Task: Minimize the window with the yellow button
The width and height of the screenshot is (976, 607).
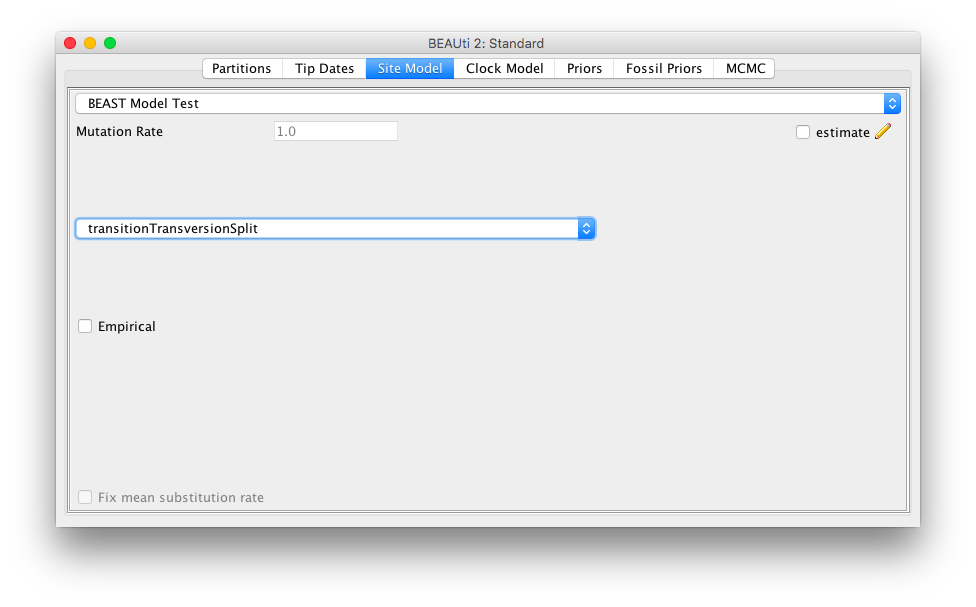Action: [x=90, y=43]
